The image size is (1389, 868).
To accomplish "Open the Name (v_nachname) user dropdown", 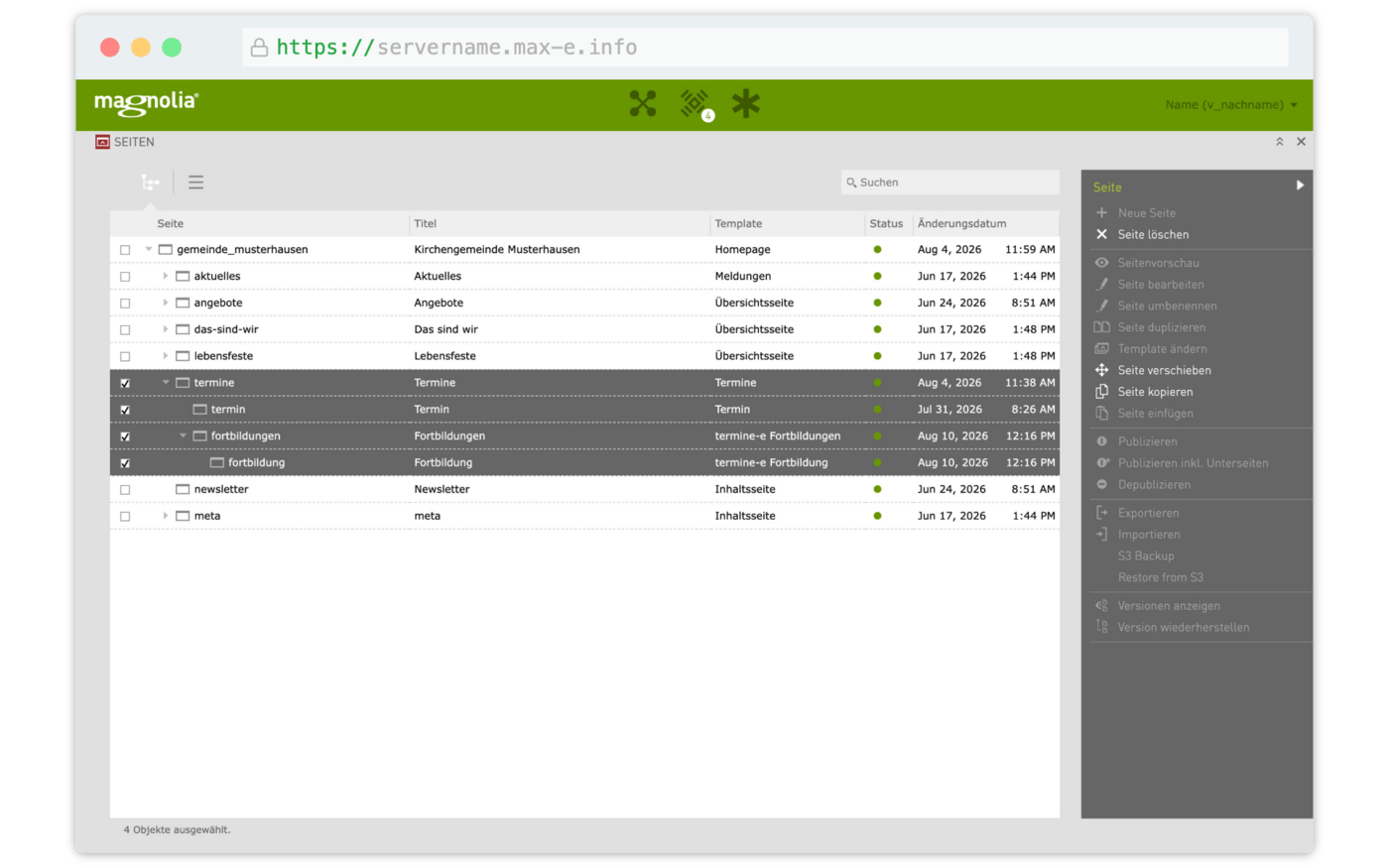I will point(1231,104).
